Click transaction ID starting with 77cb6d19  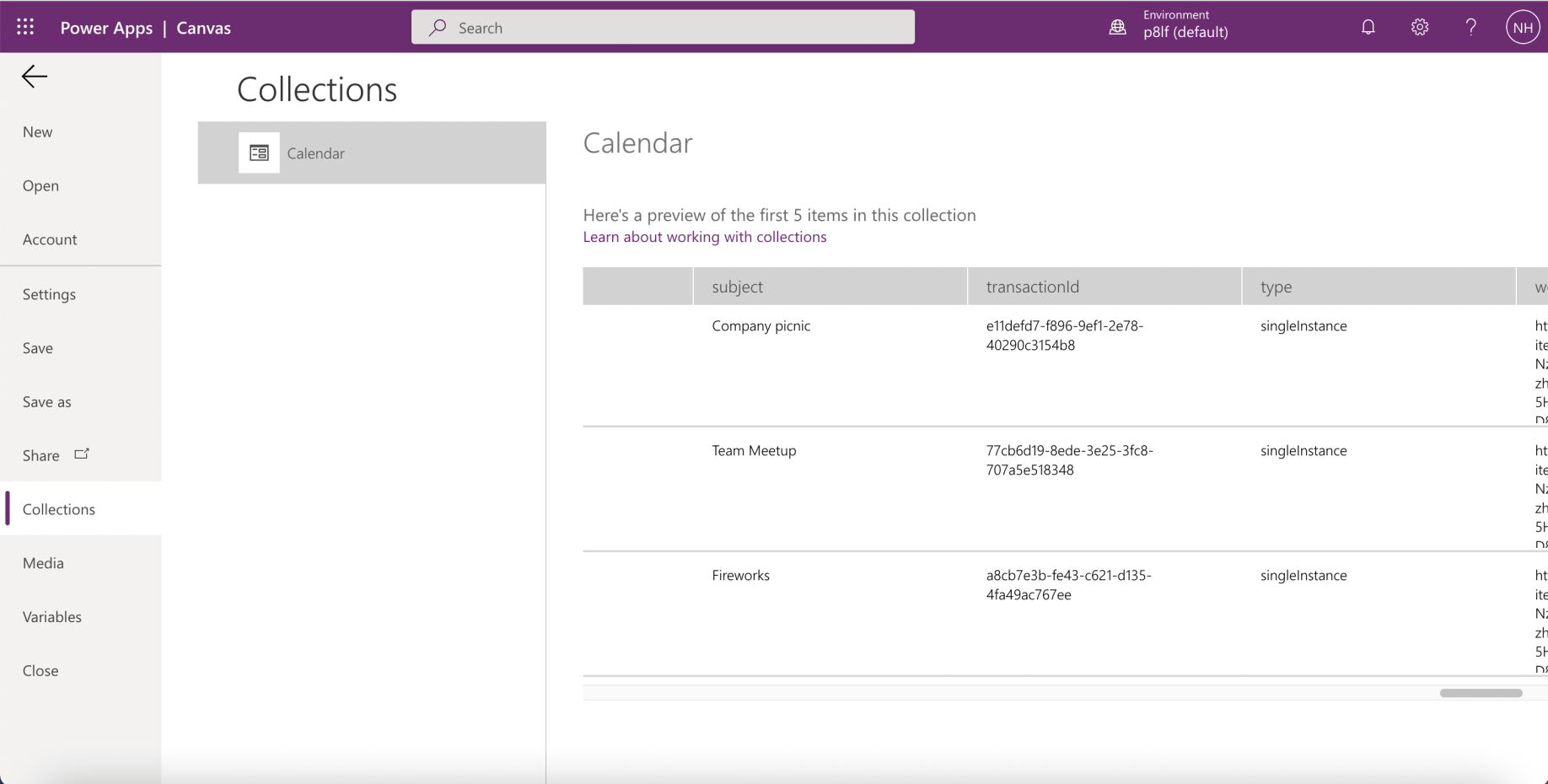1070,460
